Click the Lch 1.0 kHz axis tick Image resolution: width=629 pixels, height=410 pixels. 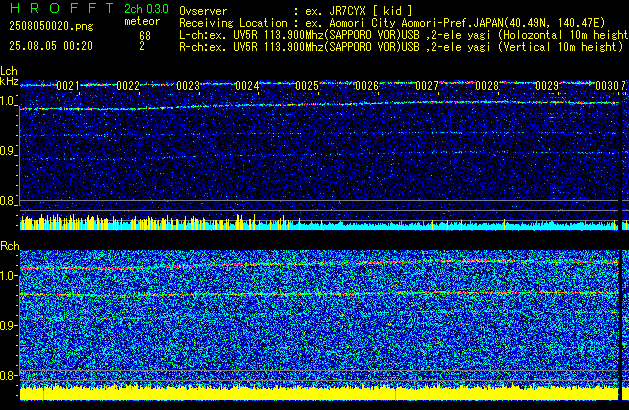coord(8,101)
